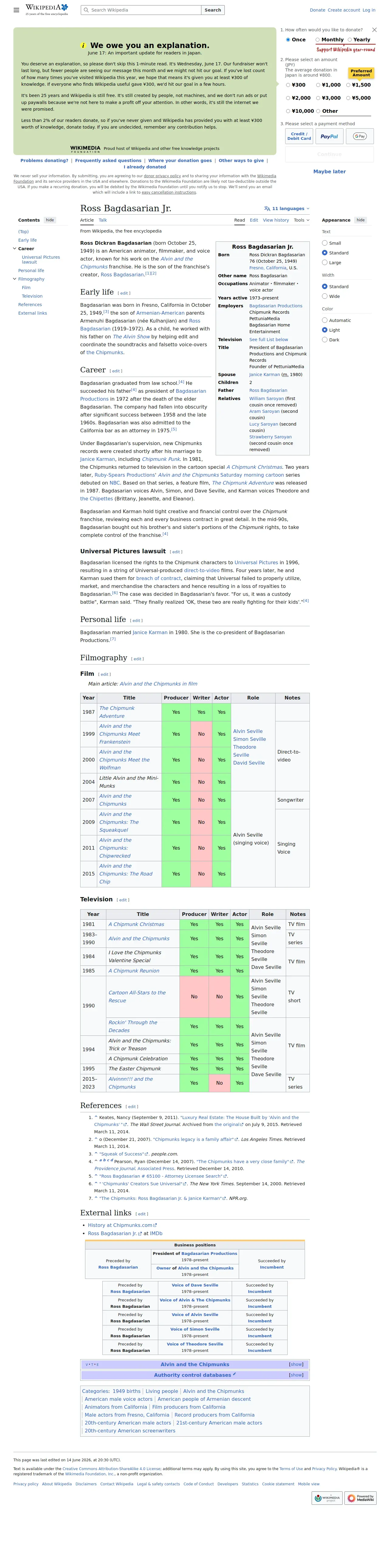The height and width of the screenshot is (1568, 390).
Task: Click Maybe later in donation form
Action: (330, 172)
